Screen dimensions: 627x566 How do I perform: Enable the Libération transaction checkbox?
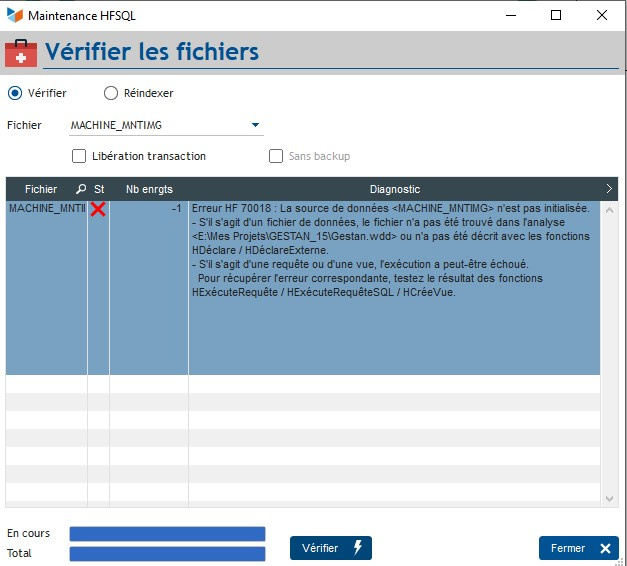coord(79,156)
